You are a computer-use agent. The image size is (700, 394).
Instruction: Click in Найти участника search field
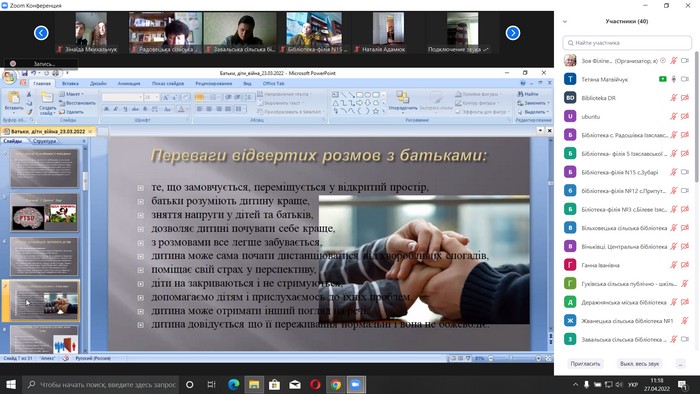click(627, 43)
